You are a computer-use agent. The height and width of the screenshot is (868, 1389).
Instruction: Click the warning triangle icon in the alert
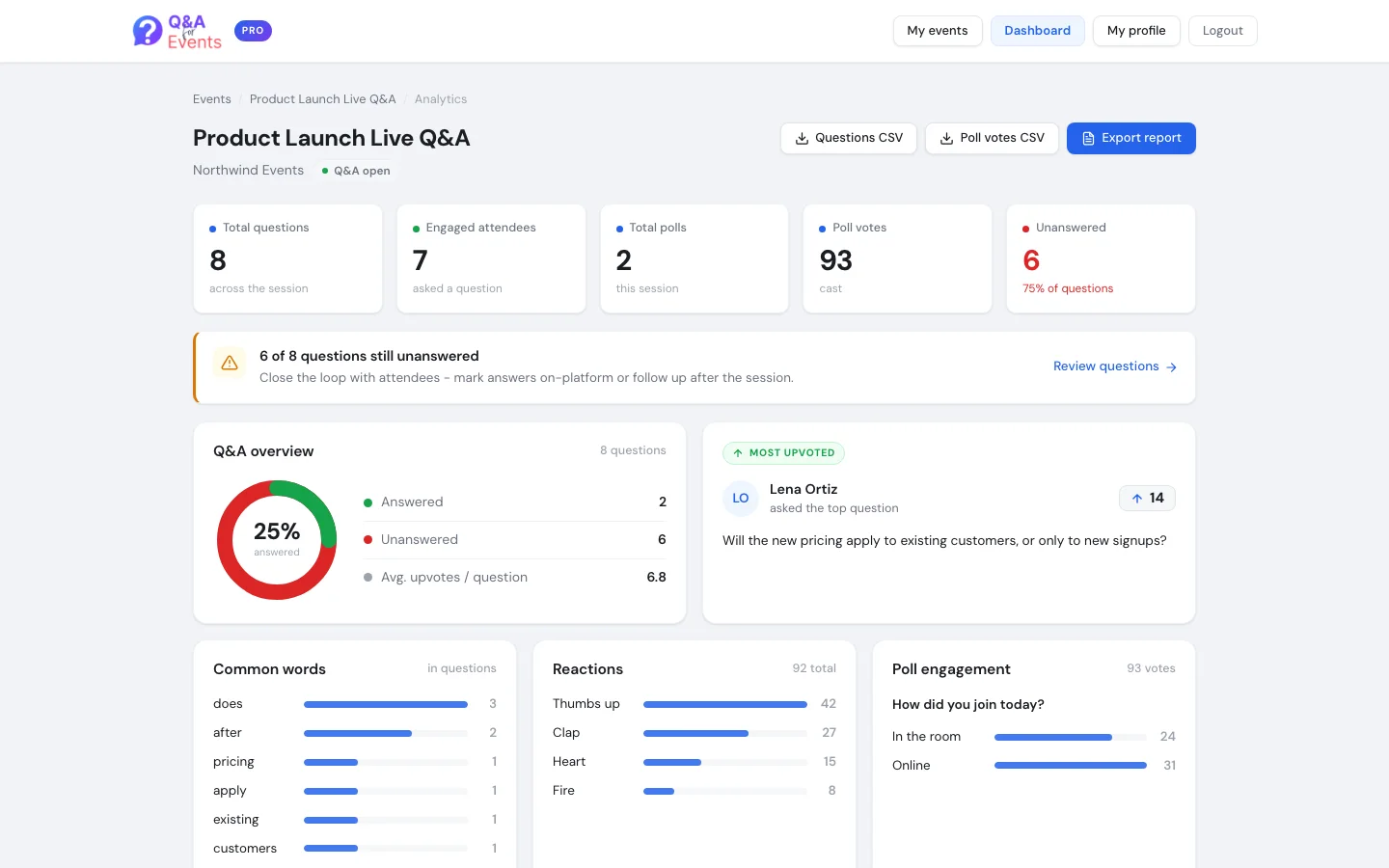click(230, 363)
